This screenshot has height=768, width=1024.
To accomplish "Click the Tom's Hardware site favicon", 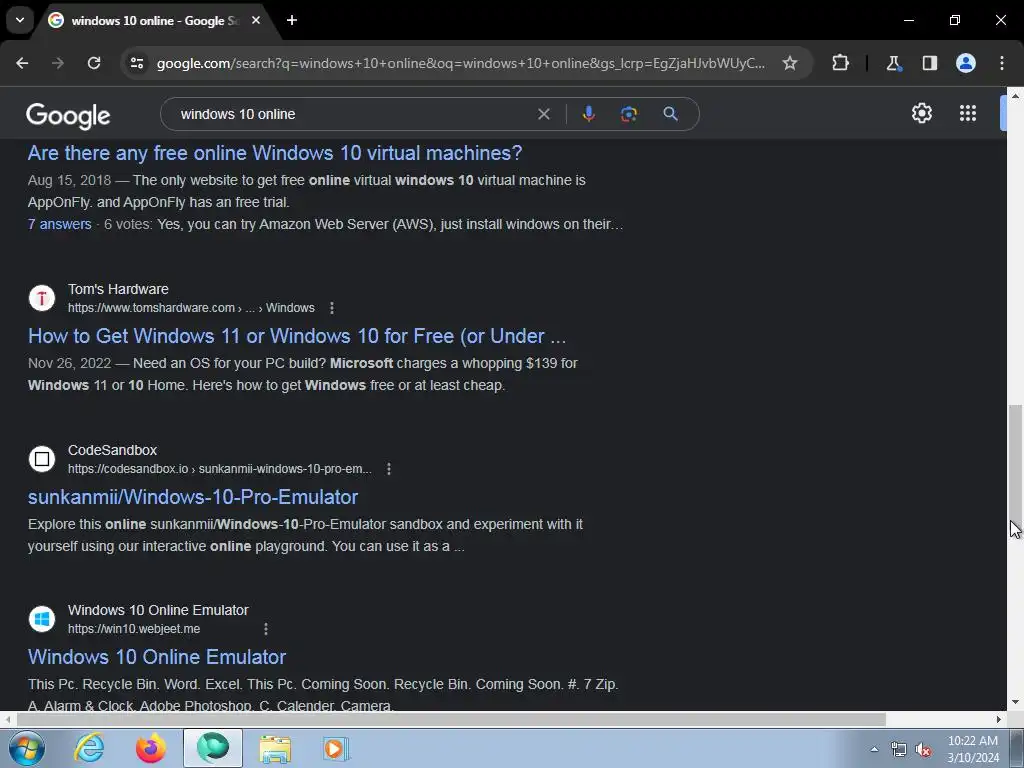I will tap(42, 298).
